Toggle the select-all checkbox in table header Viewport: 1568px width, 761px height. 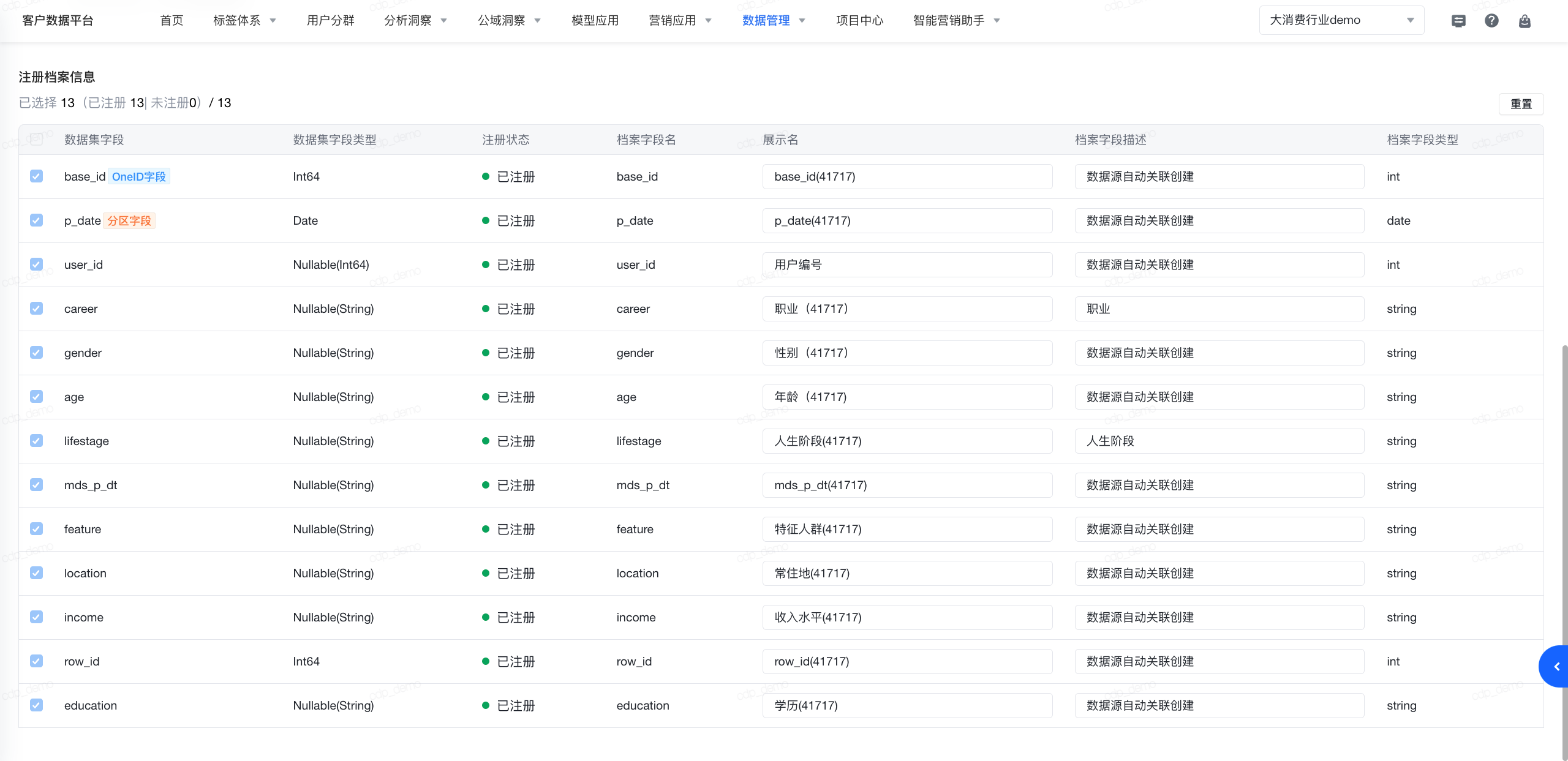pos(37,139)
